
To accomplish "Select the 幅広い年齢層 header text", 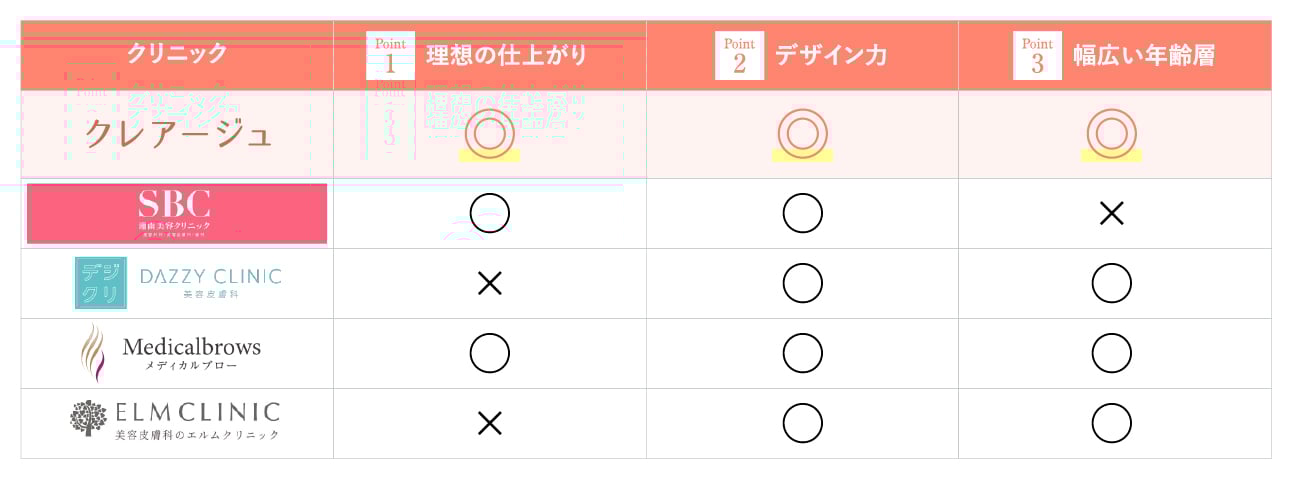I will [1144, 55].
